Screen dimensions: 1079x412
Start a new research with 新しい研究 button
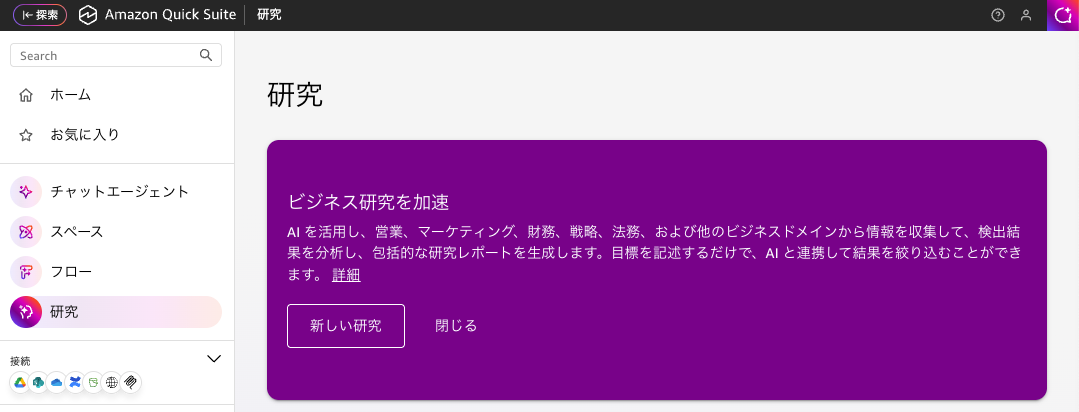point(346,326)
